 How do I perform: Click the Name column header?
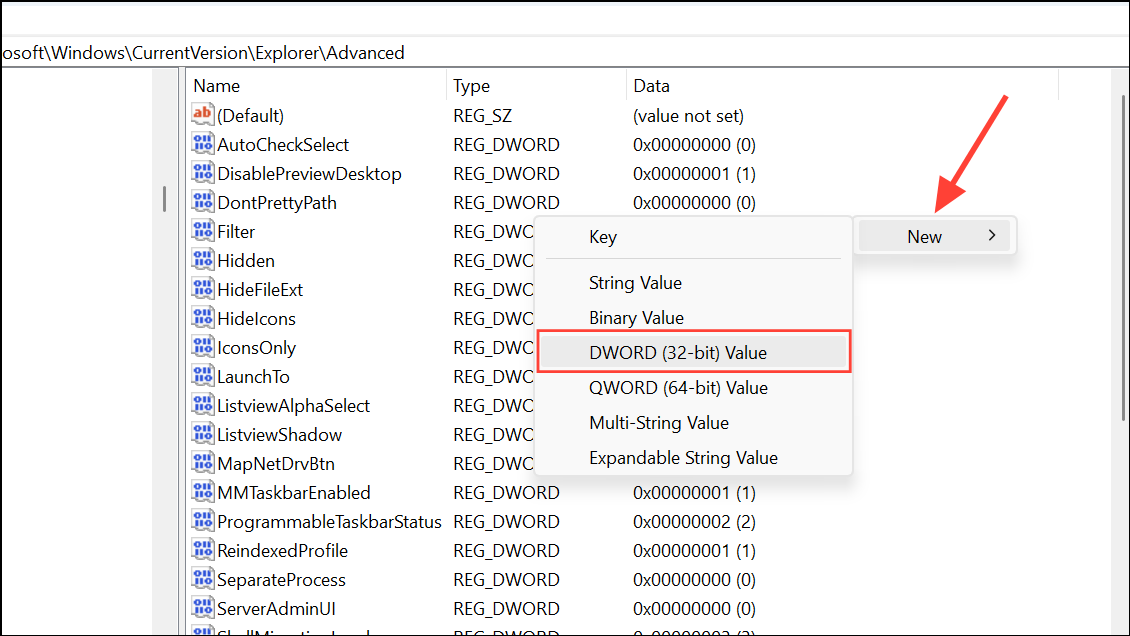pos(216,85)
